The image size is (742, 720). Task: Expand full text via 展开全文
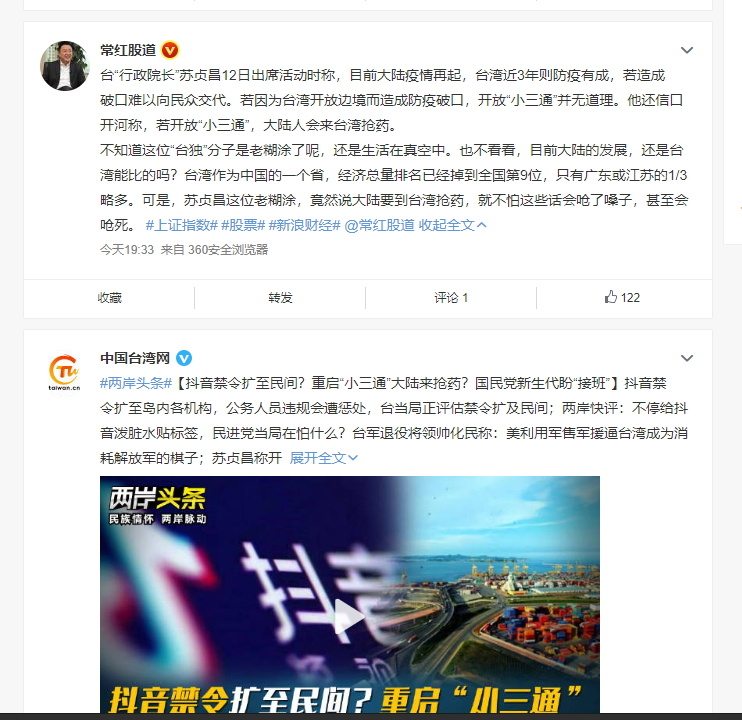[x=324, y=458]
